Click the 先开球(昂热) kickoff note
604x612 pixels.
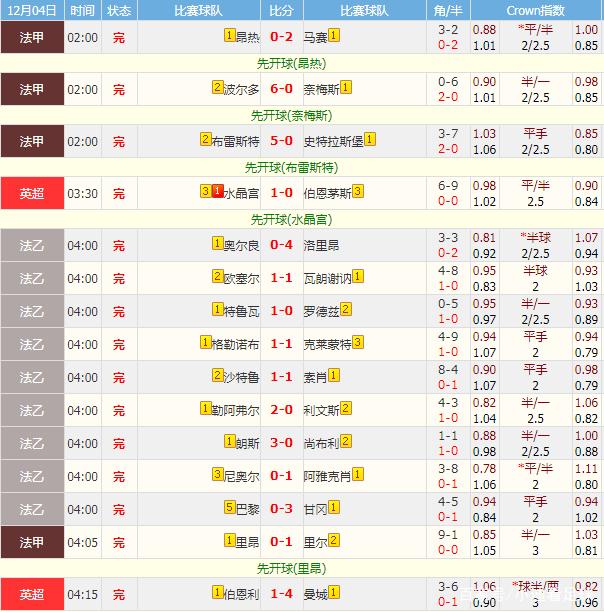(291, 63)
